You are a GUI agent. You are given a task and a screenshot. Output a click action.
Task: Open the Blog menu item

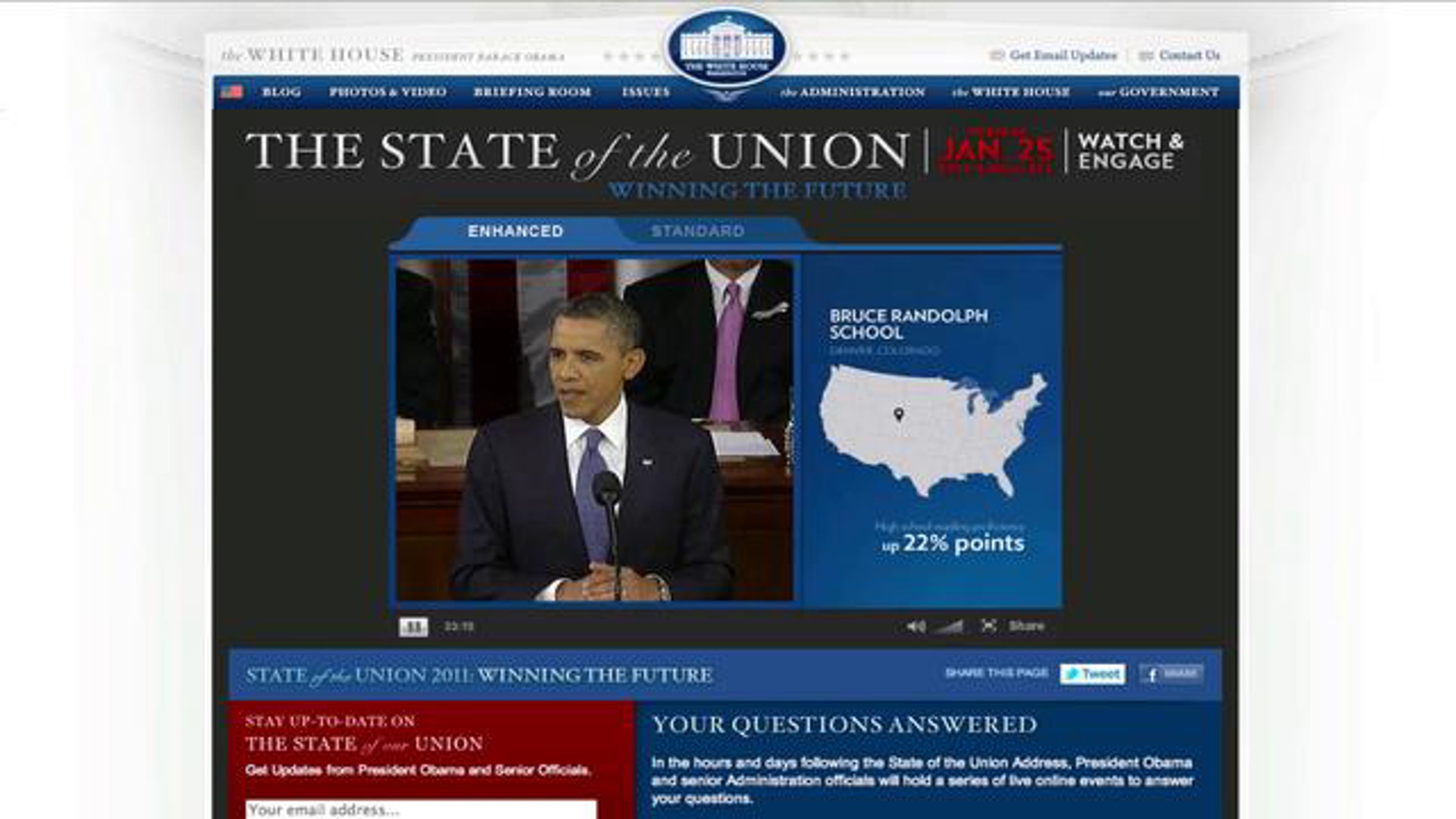coord(281,92)
